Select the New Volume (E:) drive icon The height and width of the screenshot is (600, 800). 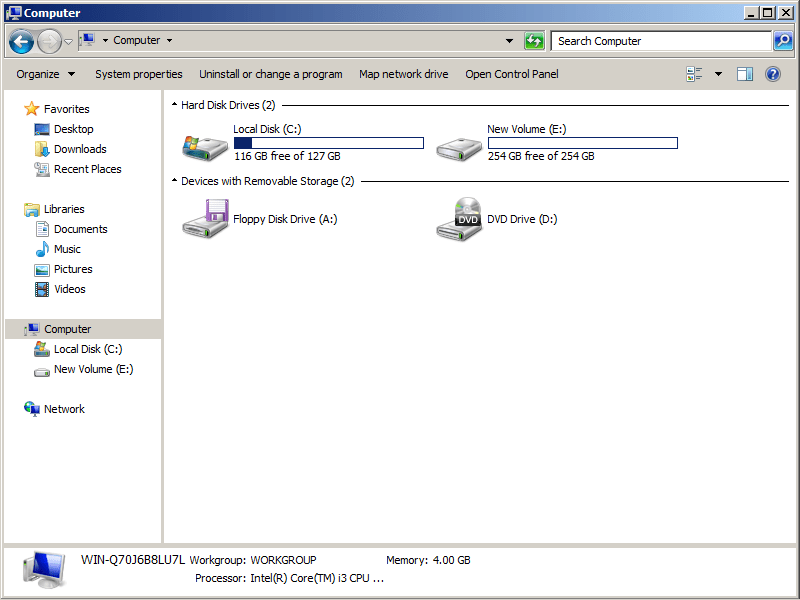[459, 145]
